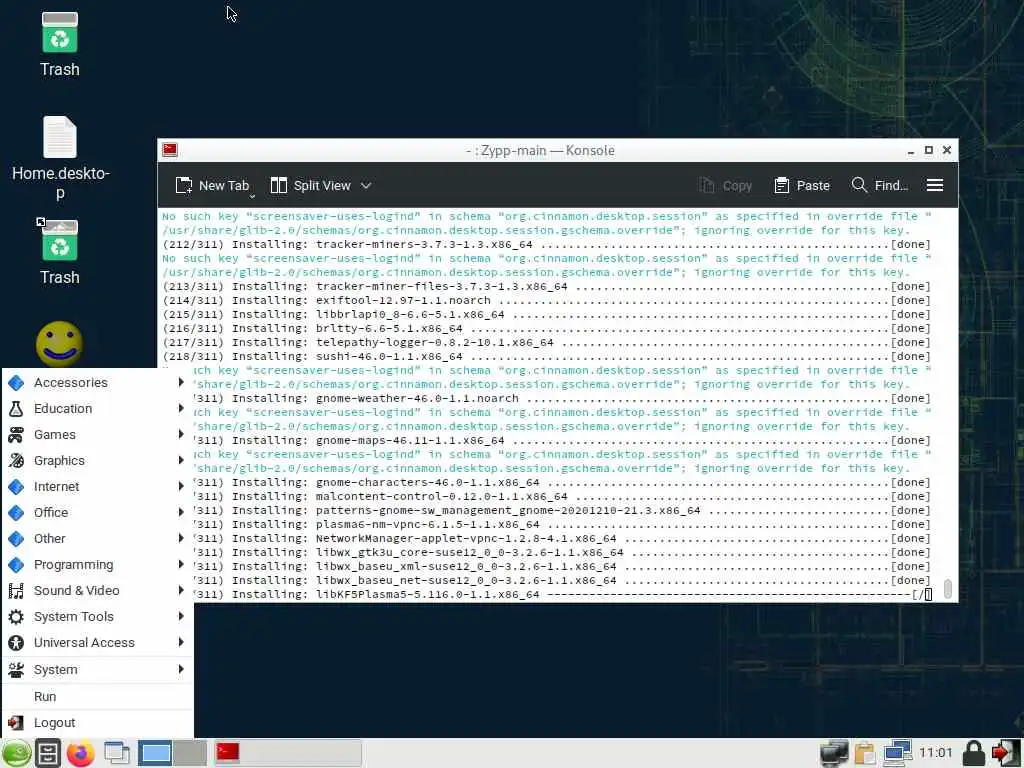Open Find in Konsole toolbar
This screenshot has width=1024, height=768.
click(x=880, y=185)
